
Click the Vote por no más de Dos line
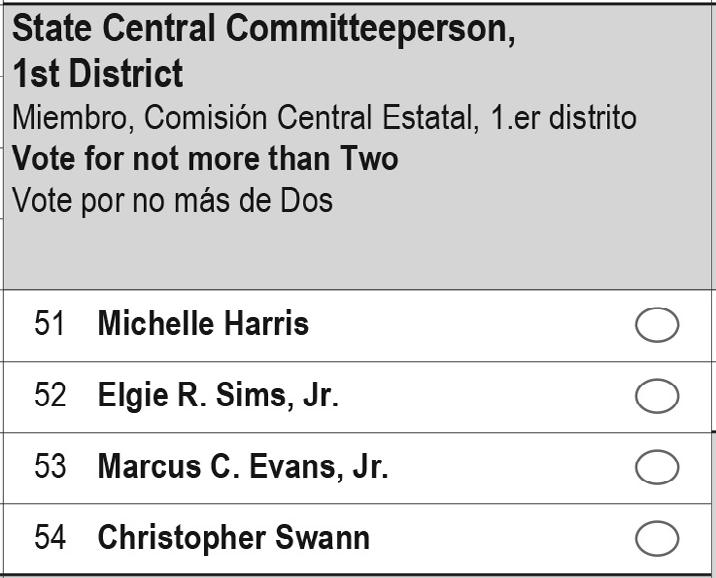[x=173, y=200]
